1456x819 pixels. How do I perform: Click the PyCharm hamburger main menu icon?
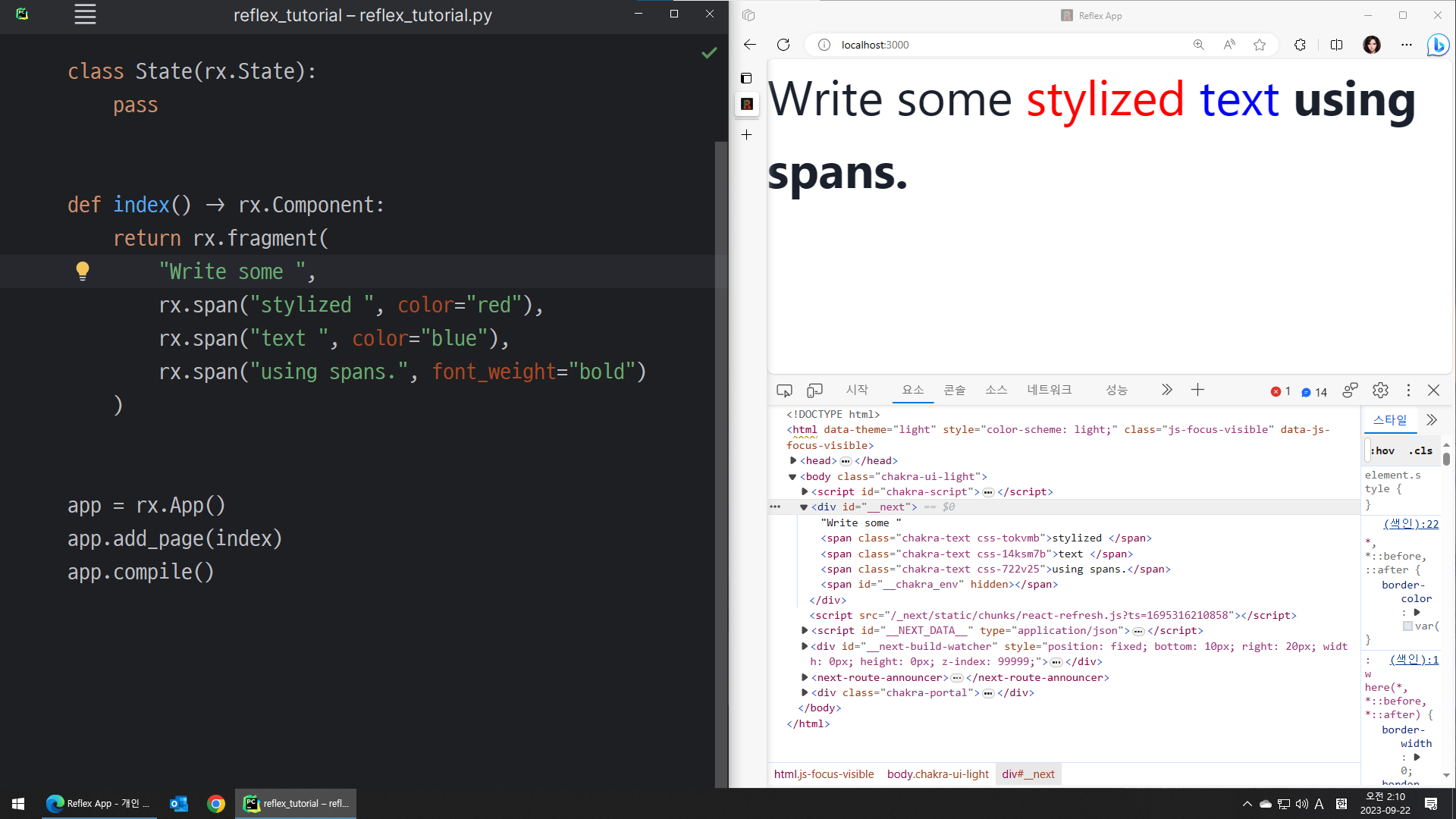(x=85, y=14)
